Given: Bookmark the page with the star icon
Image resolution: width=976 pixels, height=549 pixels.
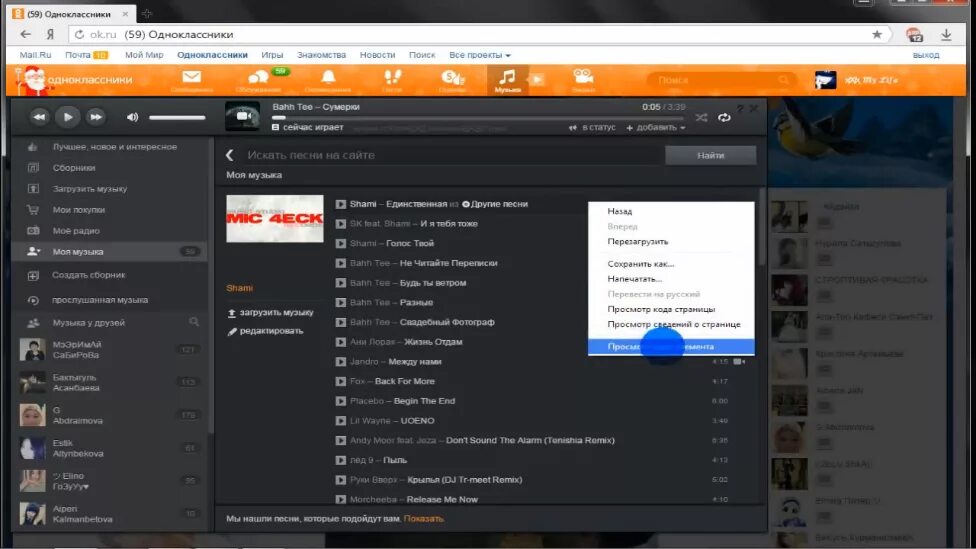Looking at the screenshot, I should click(x=876, y=34).
